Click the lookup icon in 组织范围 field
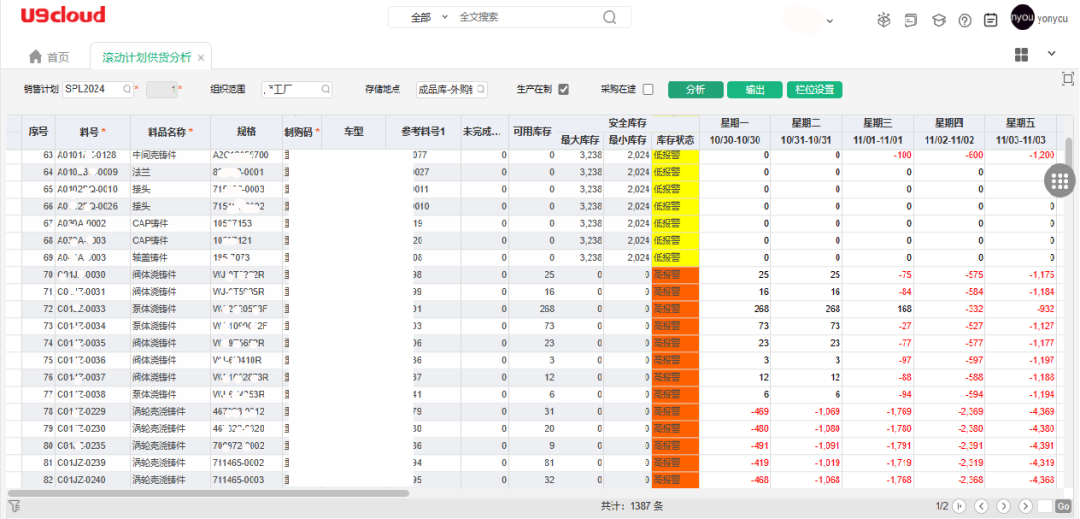The height and width of the screenshot is (519, 1080). [325, 89]
